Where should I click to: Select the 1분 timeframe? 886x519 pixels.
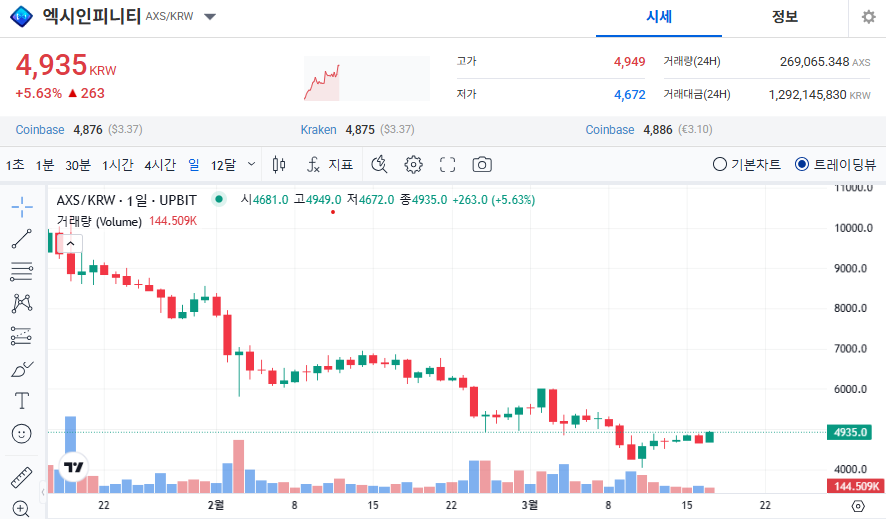pyautogui.click(x=45, y=165)
